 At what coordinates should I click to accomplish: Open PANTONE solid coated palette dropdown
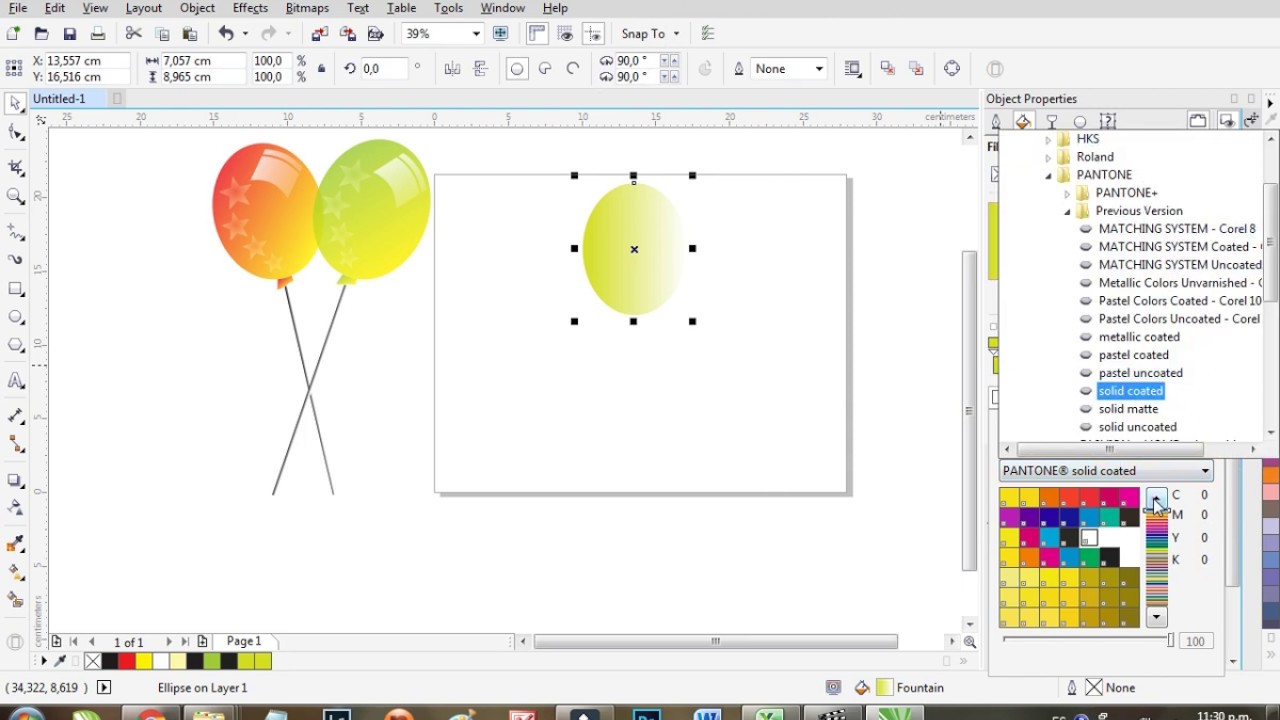pos(1106,471)
